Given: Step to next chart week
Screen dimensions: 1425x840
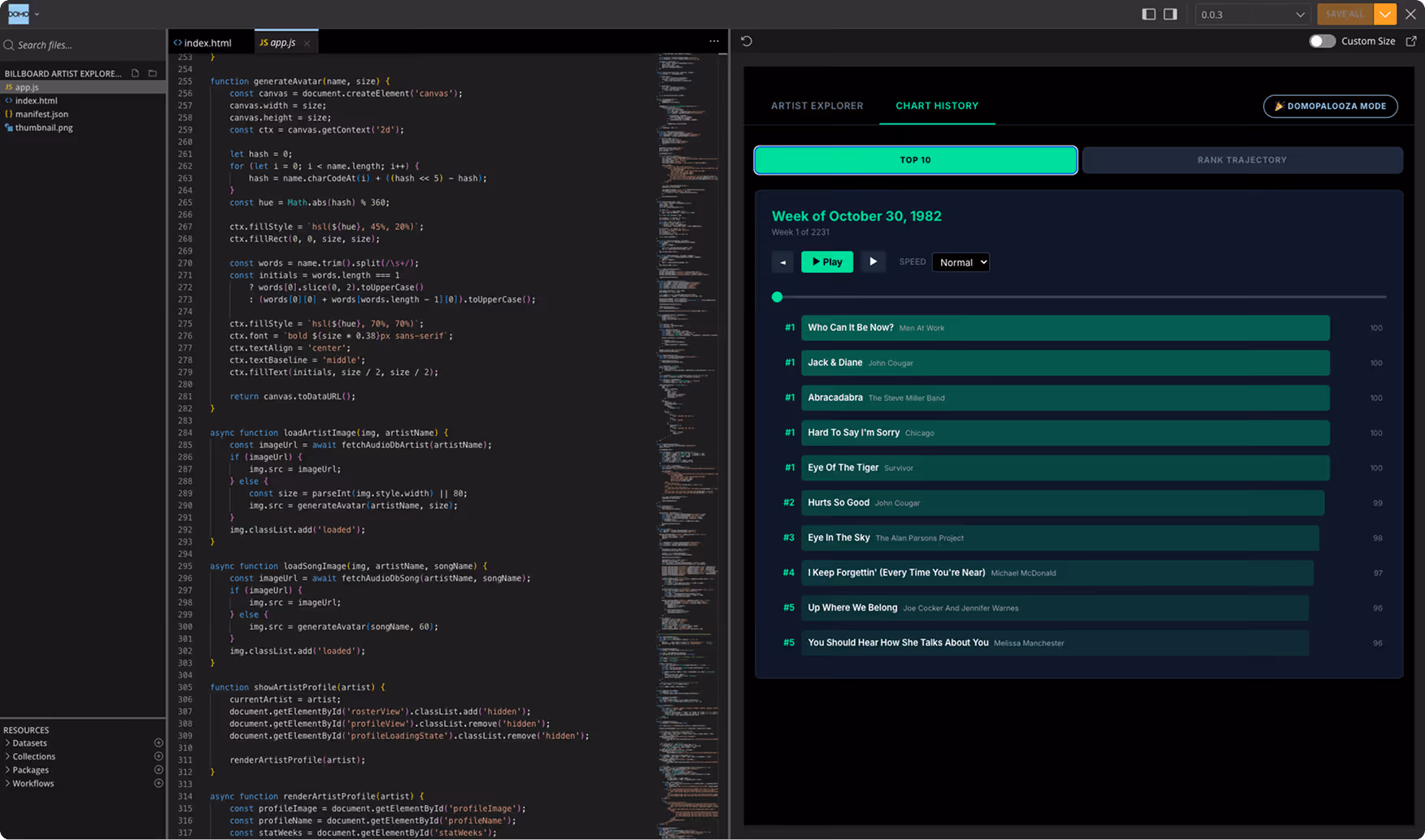Looking at the screenshot, I should click(x=873, y=262).
